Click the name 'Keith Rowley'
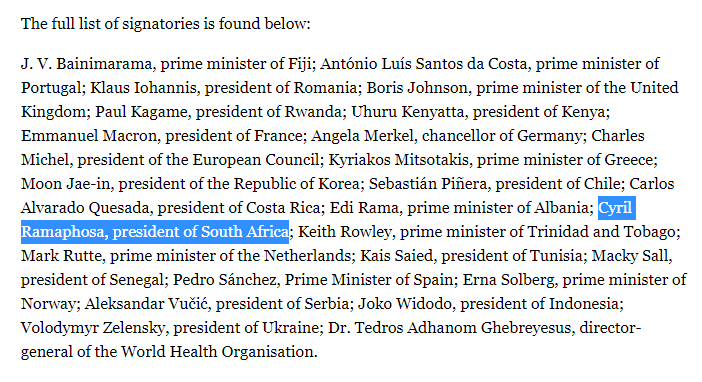702x382 pixels. (345, 232)
